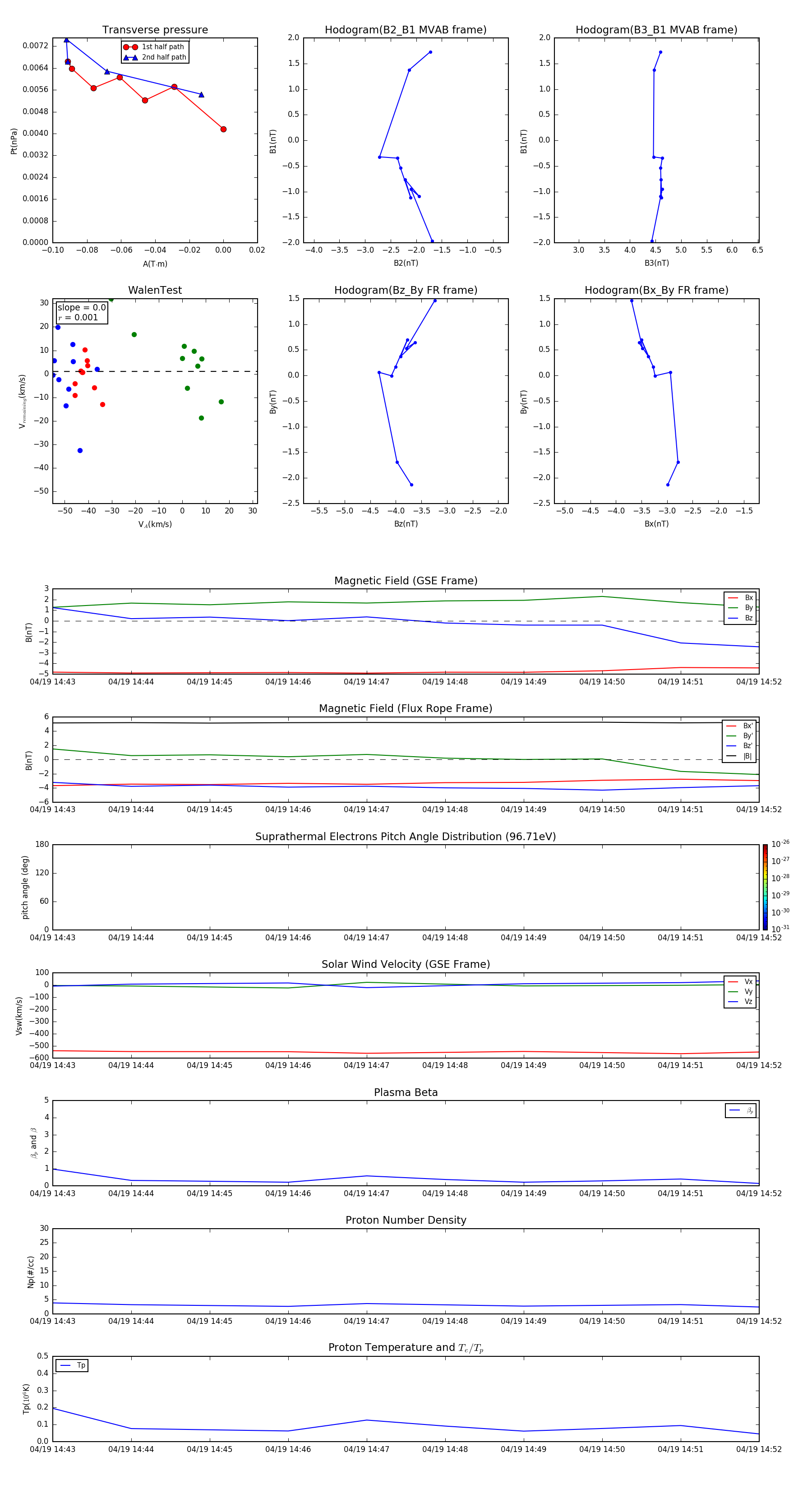Click the "slope = 0.0" annotation
812x1489 pixels.
[x=82, y=308]
